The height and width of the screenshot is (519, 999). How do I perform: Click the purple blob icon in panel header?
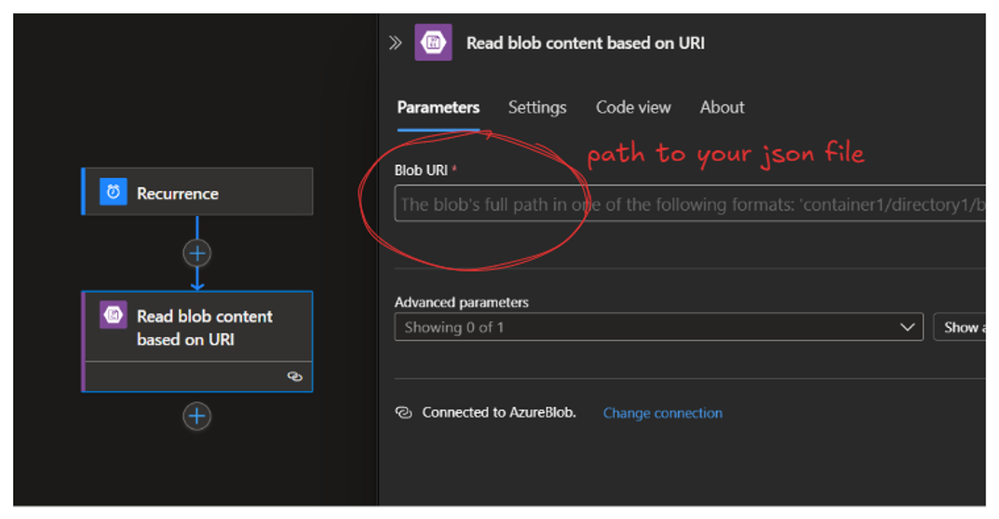click(x=433, y=43)
